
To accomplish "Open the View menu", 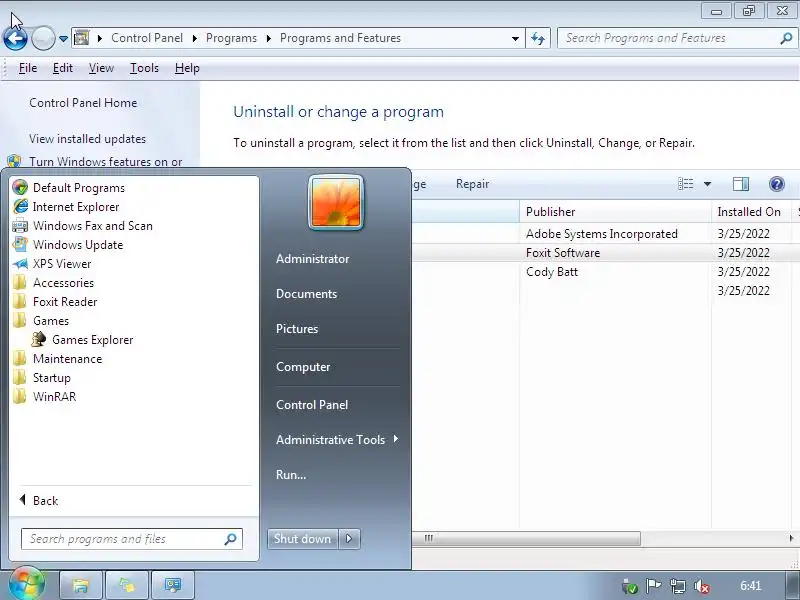I will 101,68.
